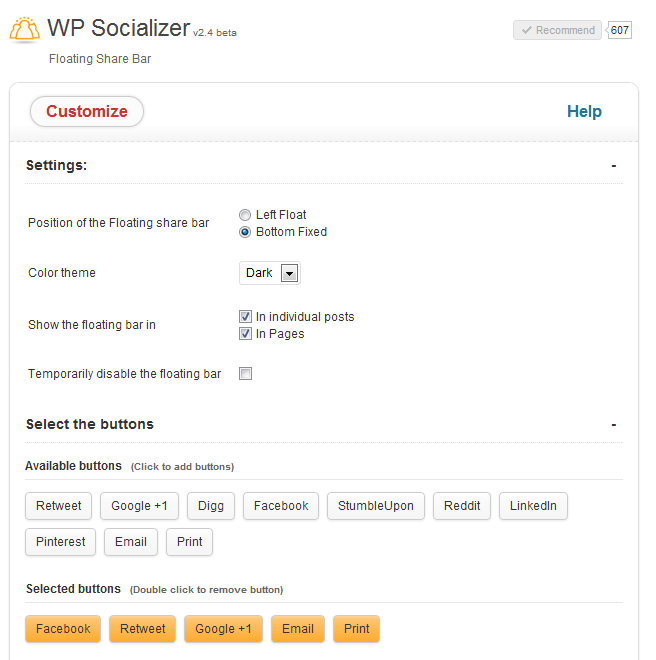Collapse the Select the buttons section
The image size is (656, 660).
(x=614, y=424)
